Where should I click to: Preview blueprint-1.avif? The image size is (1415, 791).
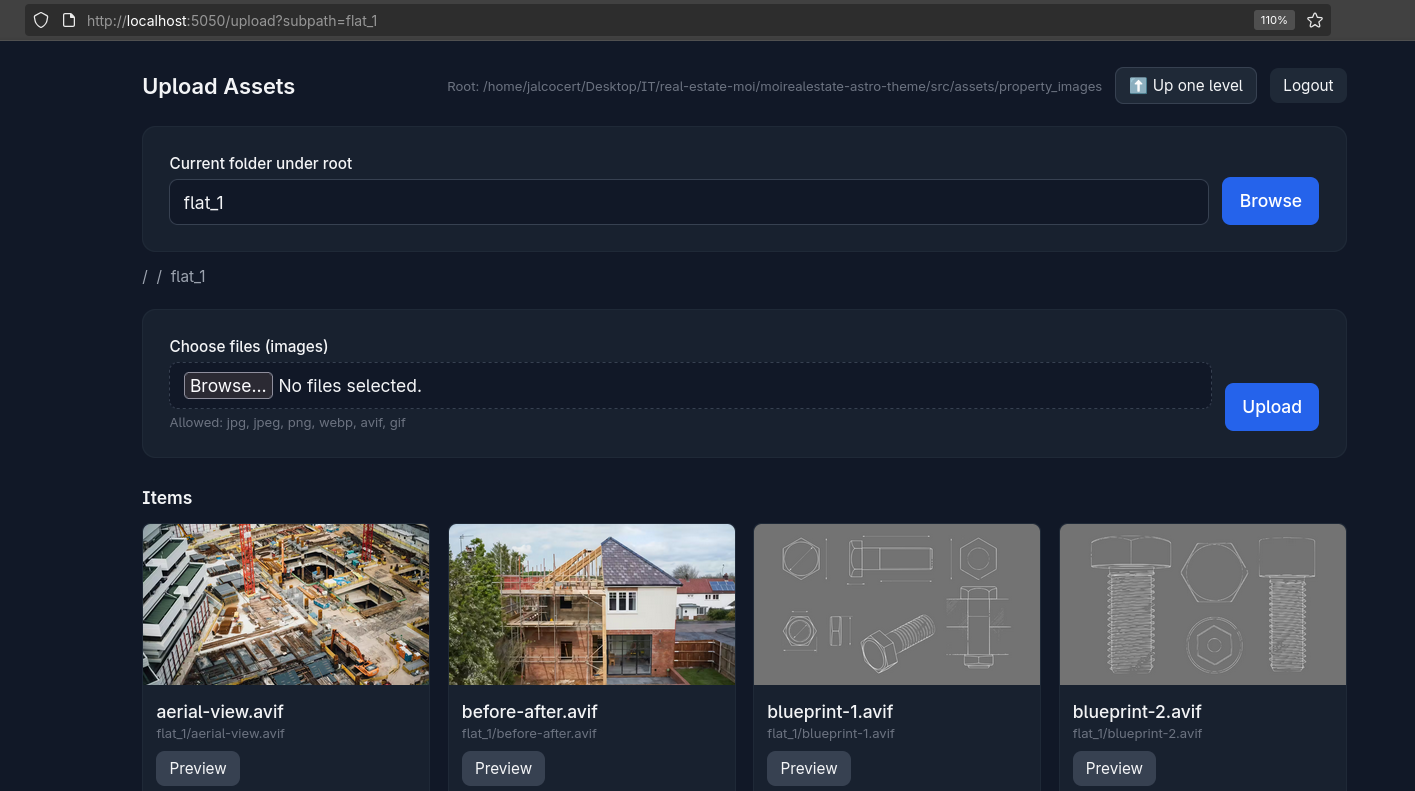(x=809, y=768)
